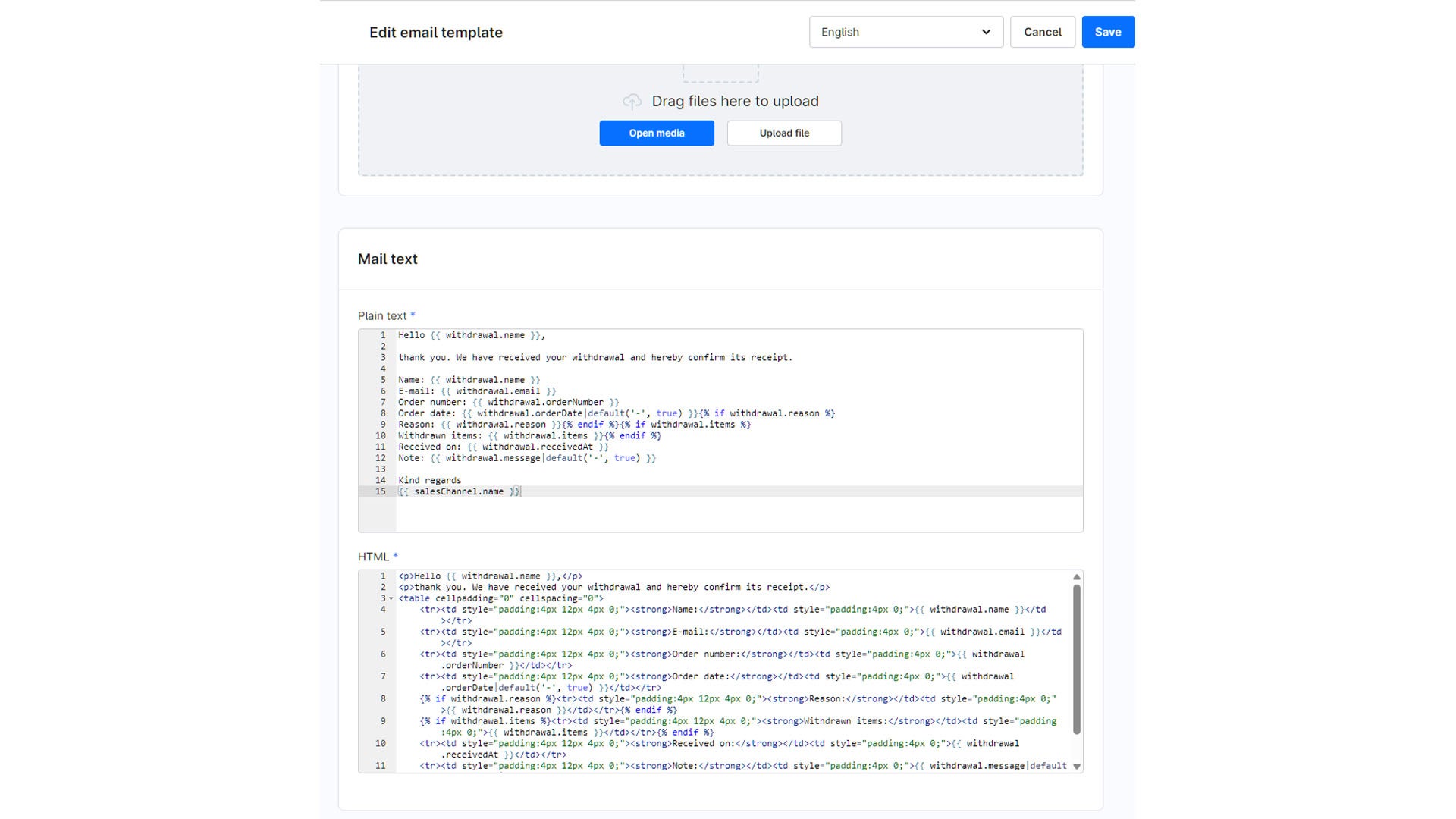Click plain text Reason line 9
The width and height of the screenshot is (1456, 819).
pyautogui.click(x=575, y=425)
